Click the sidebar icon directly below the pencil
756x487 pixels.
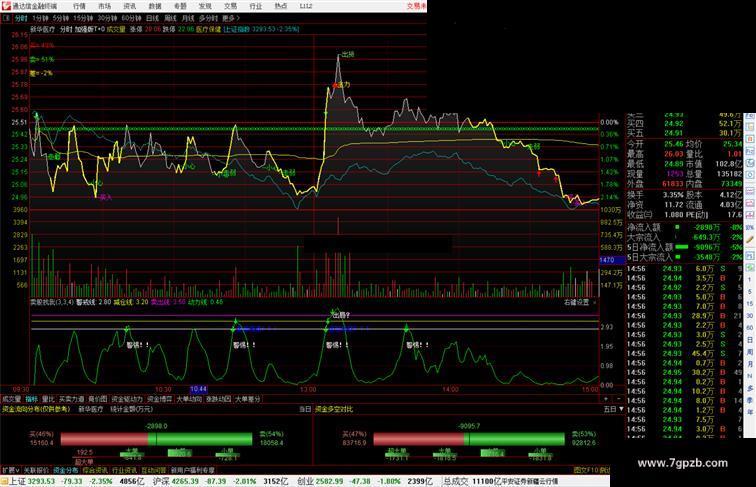[x=750, y=255]
